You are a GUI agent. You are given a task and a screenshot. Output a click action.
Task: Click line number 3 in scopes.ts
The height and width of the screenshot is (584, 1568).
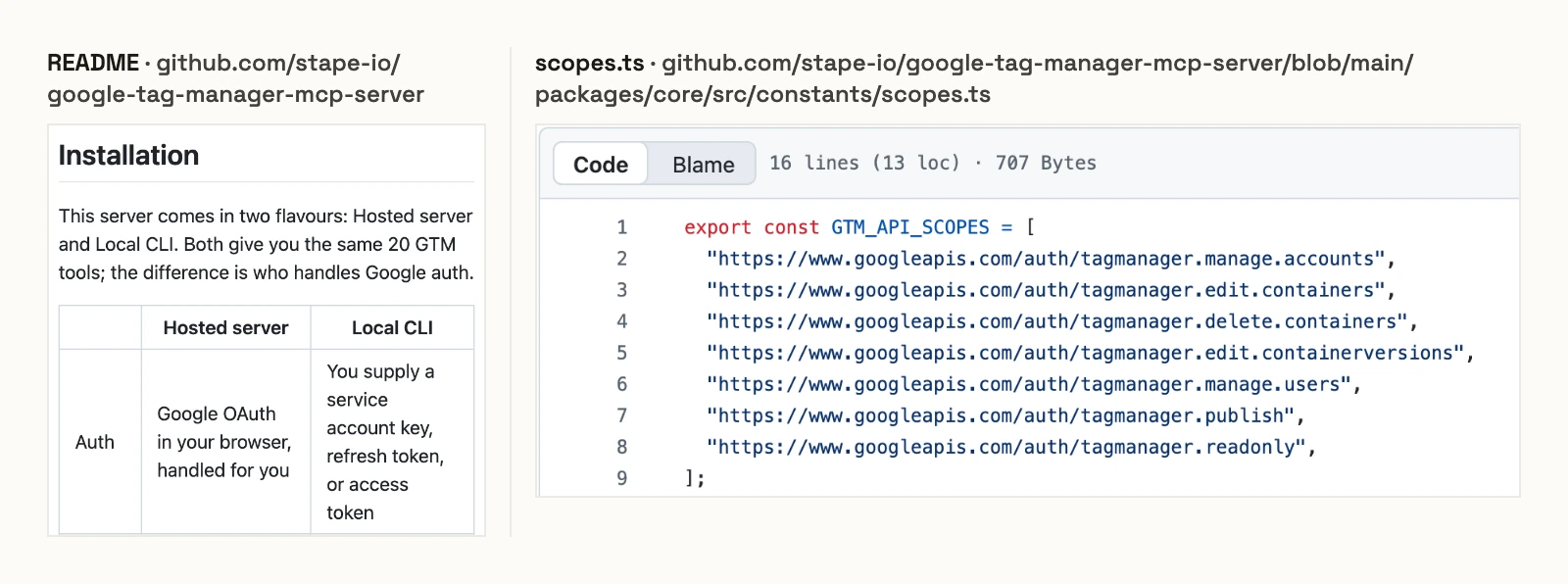point(621,290)
